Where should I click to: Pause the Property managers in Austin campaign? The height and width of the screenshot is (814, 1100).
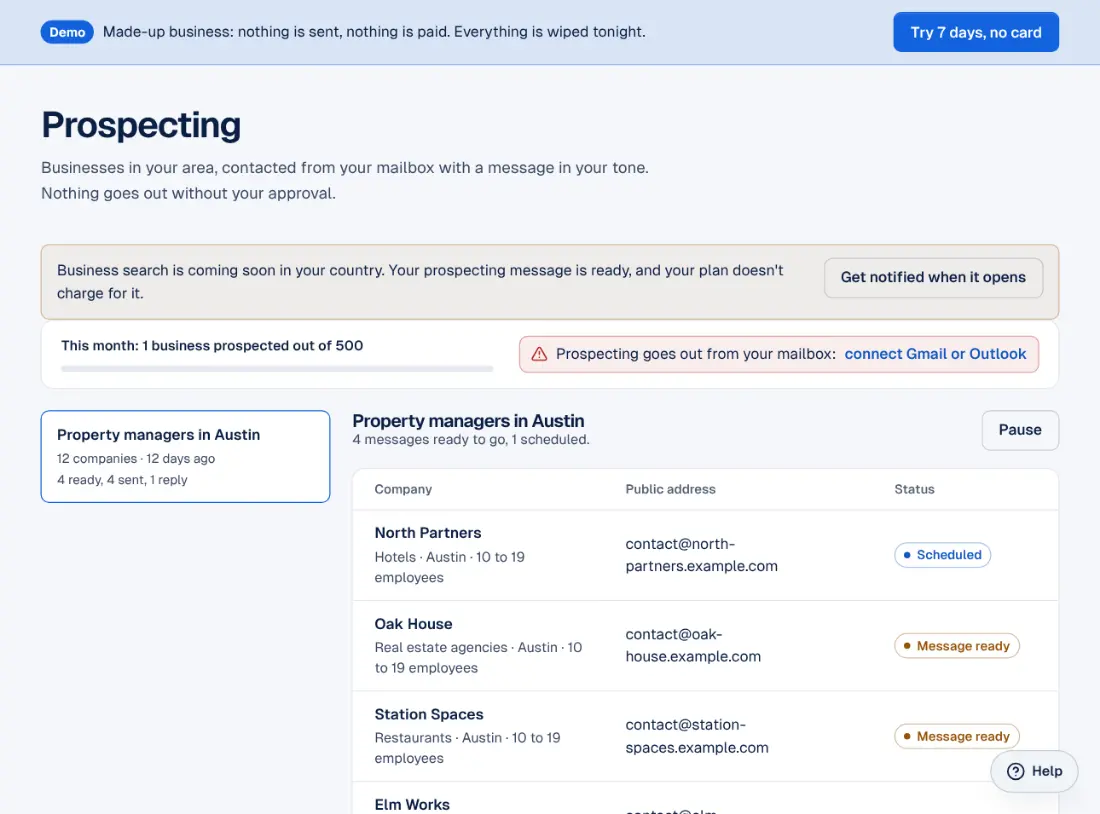[x=1020, y=430]
